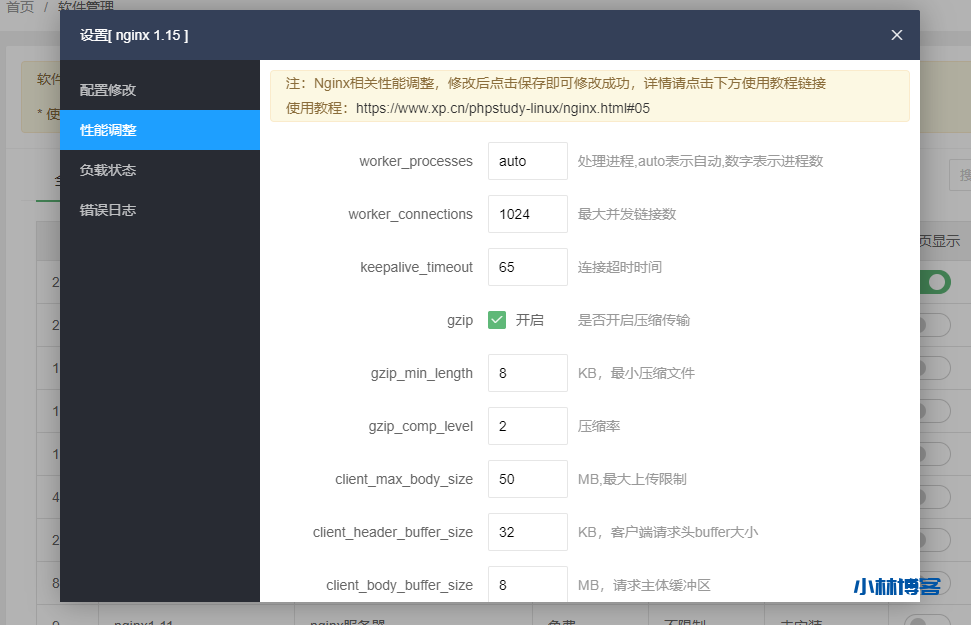
Task: Close the nginx 1.15 settings dialog
Action: (896, 34)
